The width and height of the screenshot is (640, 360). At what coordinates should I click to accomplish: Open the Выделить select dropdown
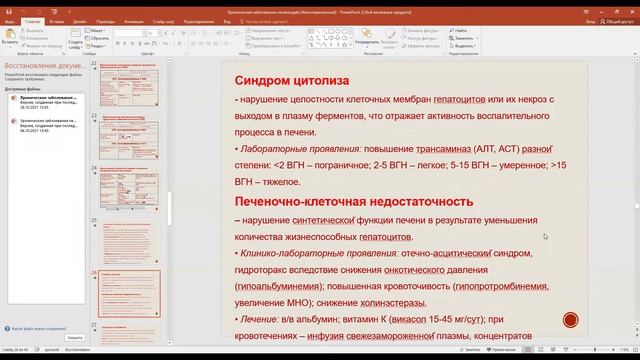point(463,46)
